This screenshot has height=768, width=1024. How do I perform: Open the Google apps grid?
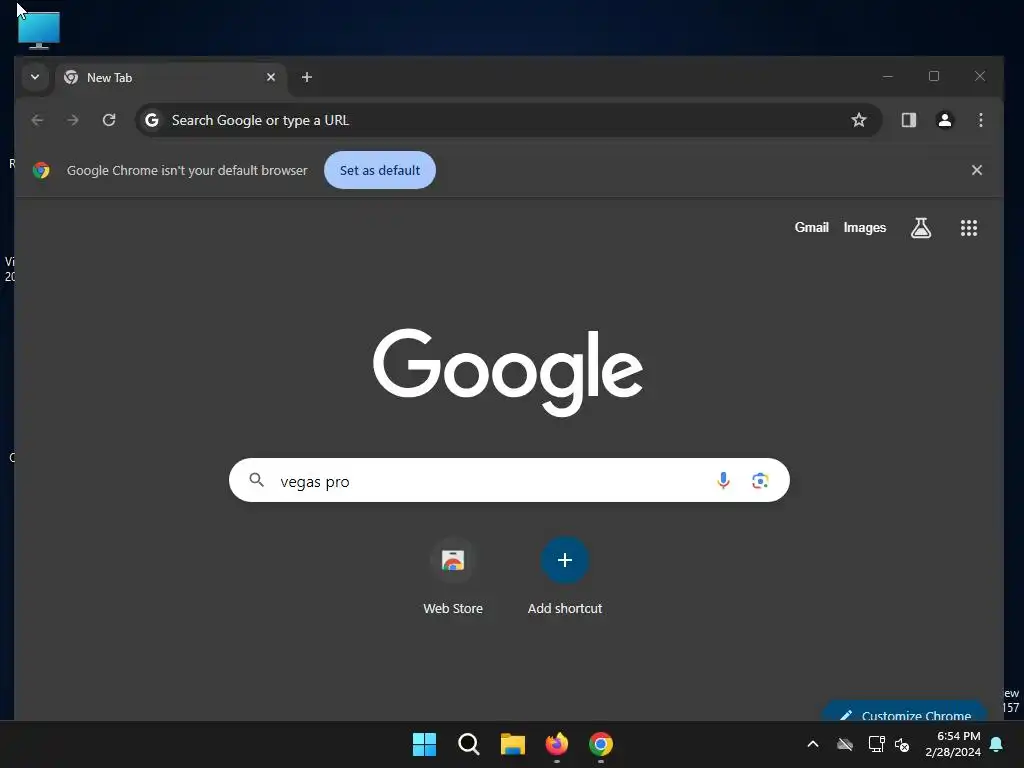tap(968, 228)
